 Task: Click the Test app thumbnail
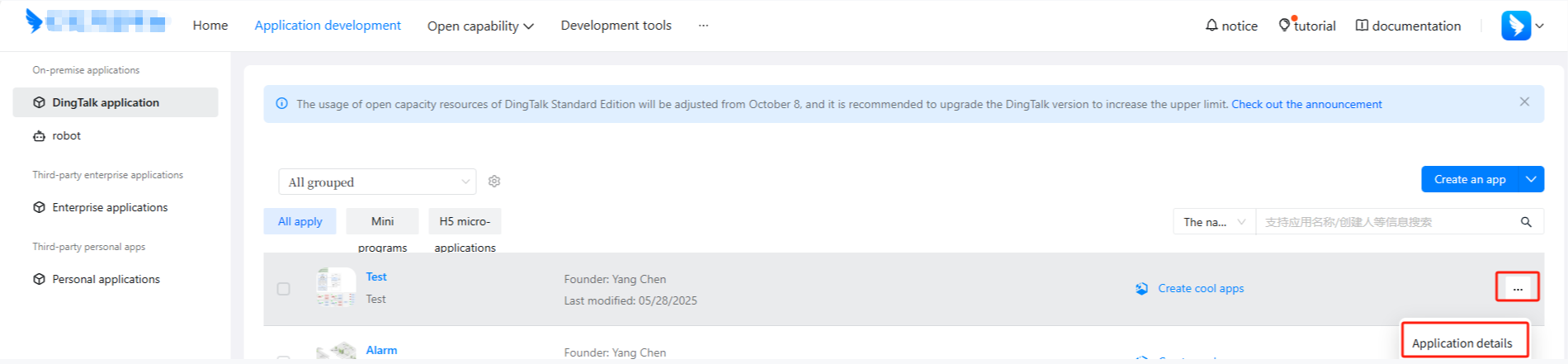point(336,287)
